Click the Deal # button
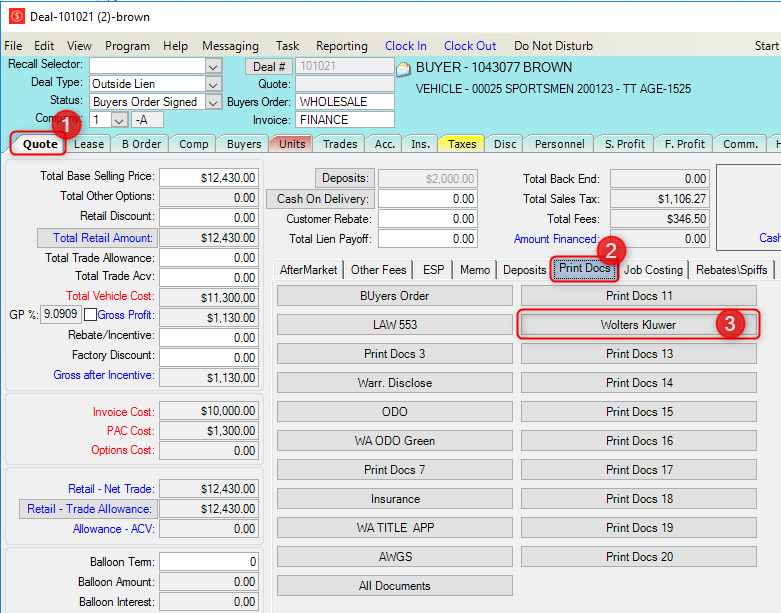This screenshot has width=781, height=613. point(268,67)
